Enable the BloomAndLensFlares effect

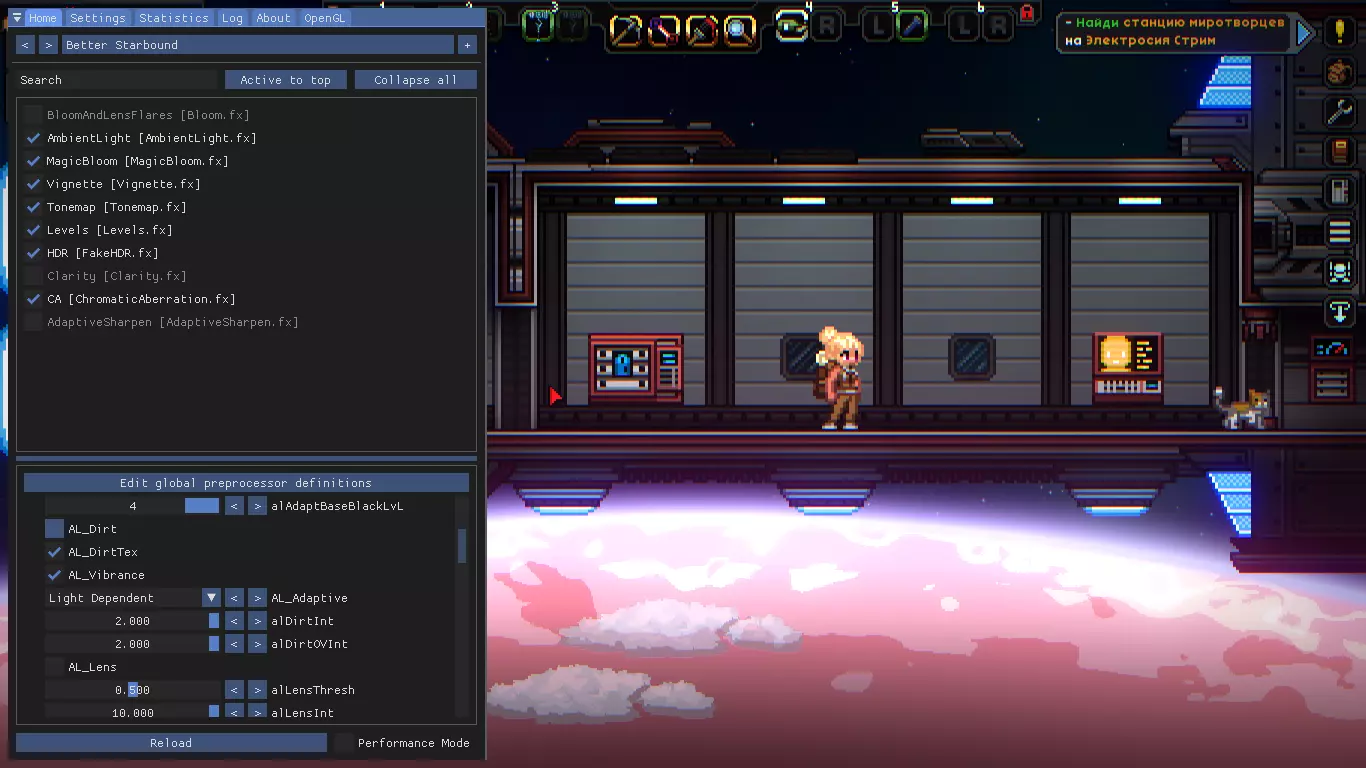tap(33, 115)
